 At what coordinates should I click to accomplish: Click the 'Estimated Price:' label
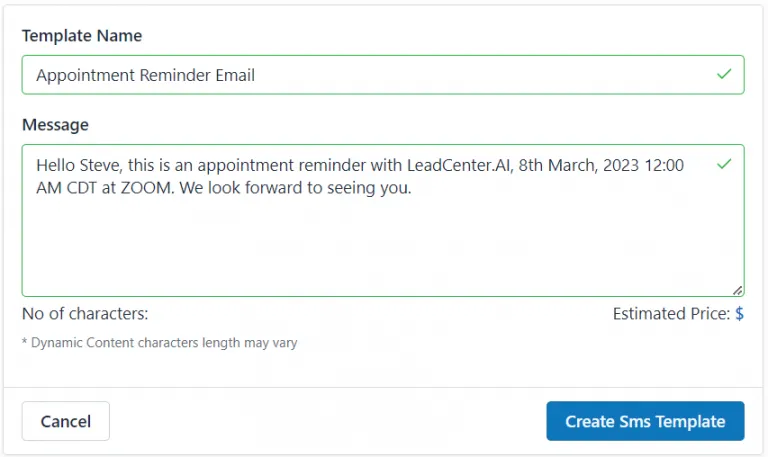pyautogui.click(x=672, y=313)
